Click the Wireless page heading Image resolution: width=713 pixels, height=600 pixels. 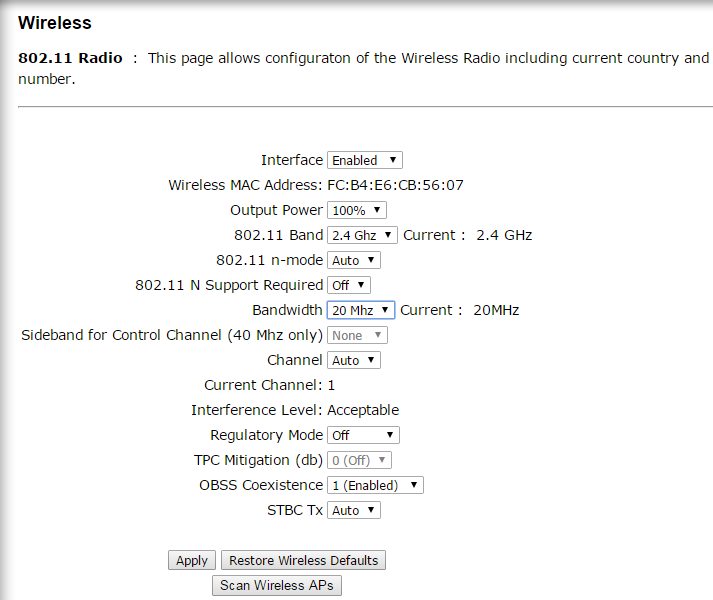(x=55, y=23)
